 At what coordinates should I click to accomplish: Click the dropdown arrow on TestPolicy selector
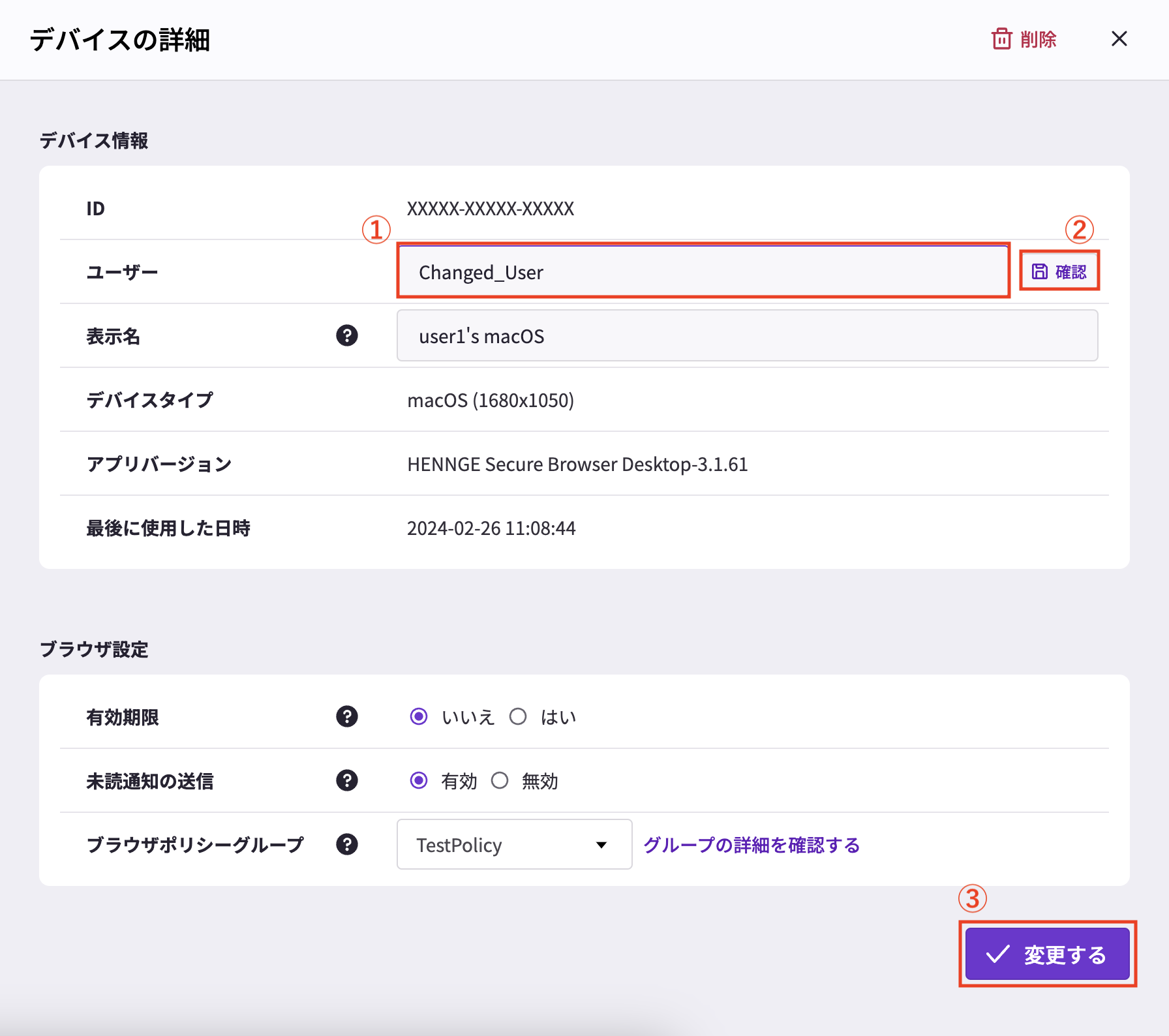tap(601, 844)
